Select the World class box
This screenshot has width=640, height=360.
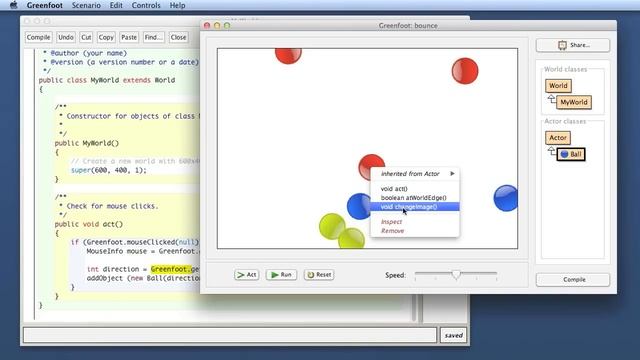558,86
